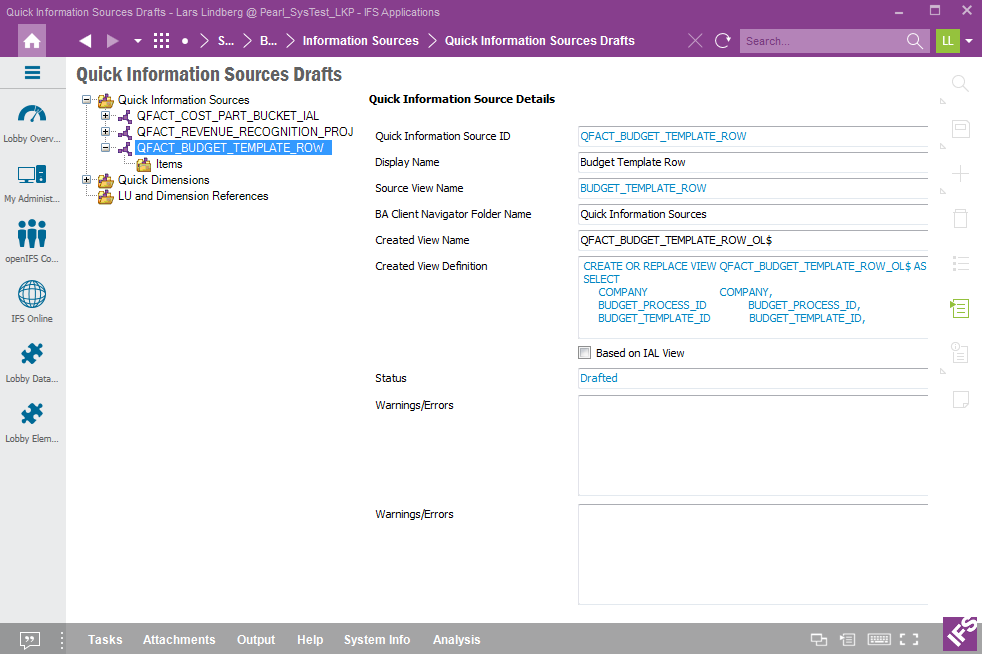Click the Home icon in the navigation bar
Viewport: 982px width, 654px height.
point(33,41)
